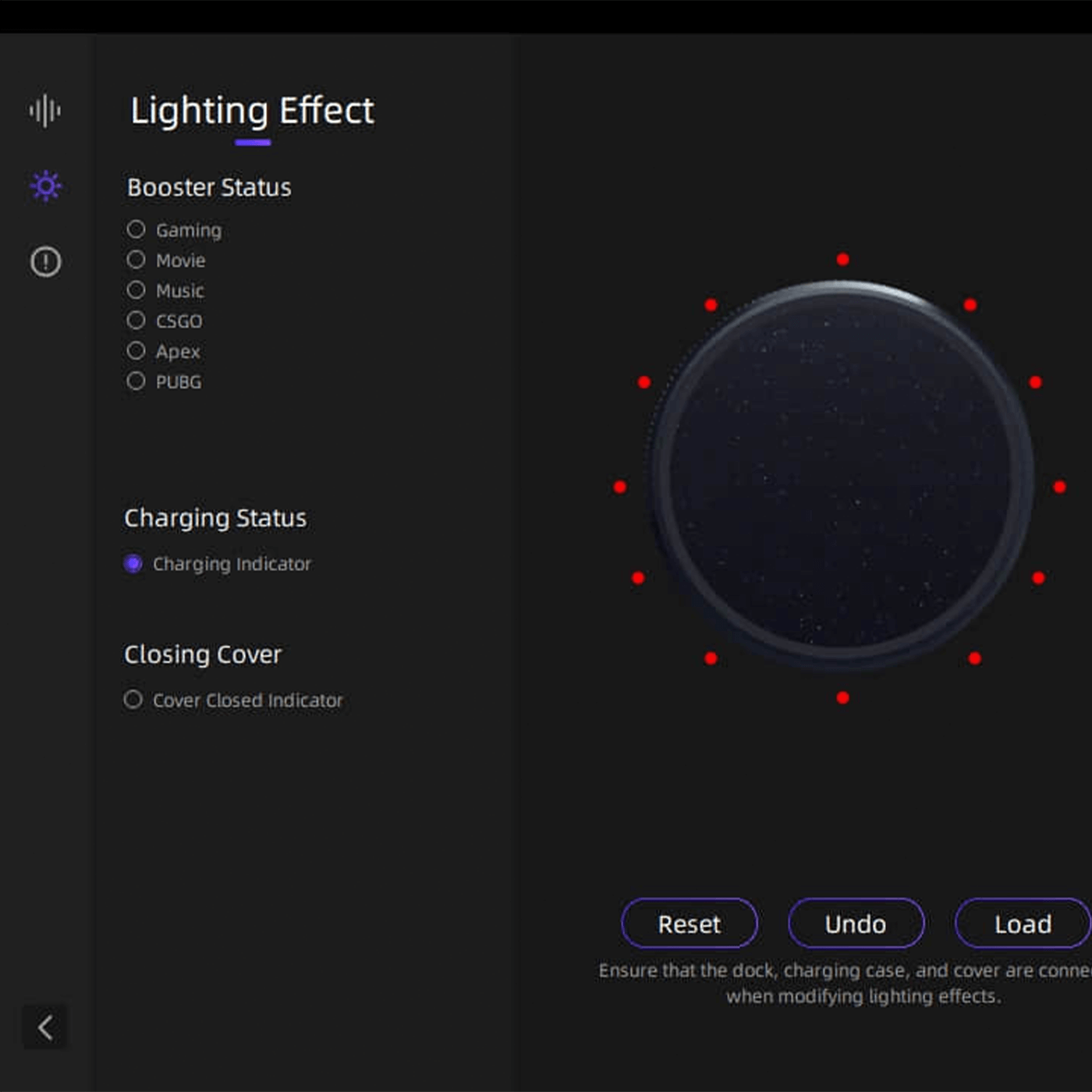Click the topmost red LED dot

[842, 259]
